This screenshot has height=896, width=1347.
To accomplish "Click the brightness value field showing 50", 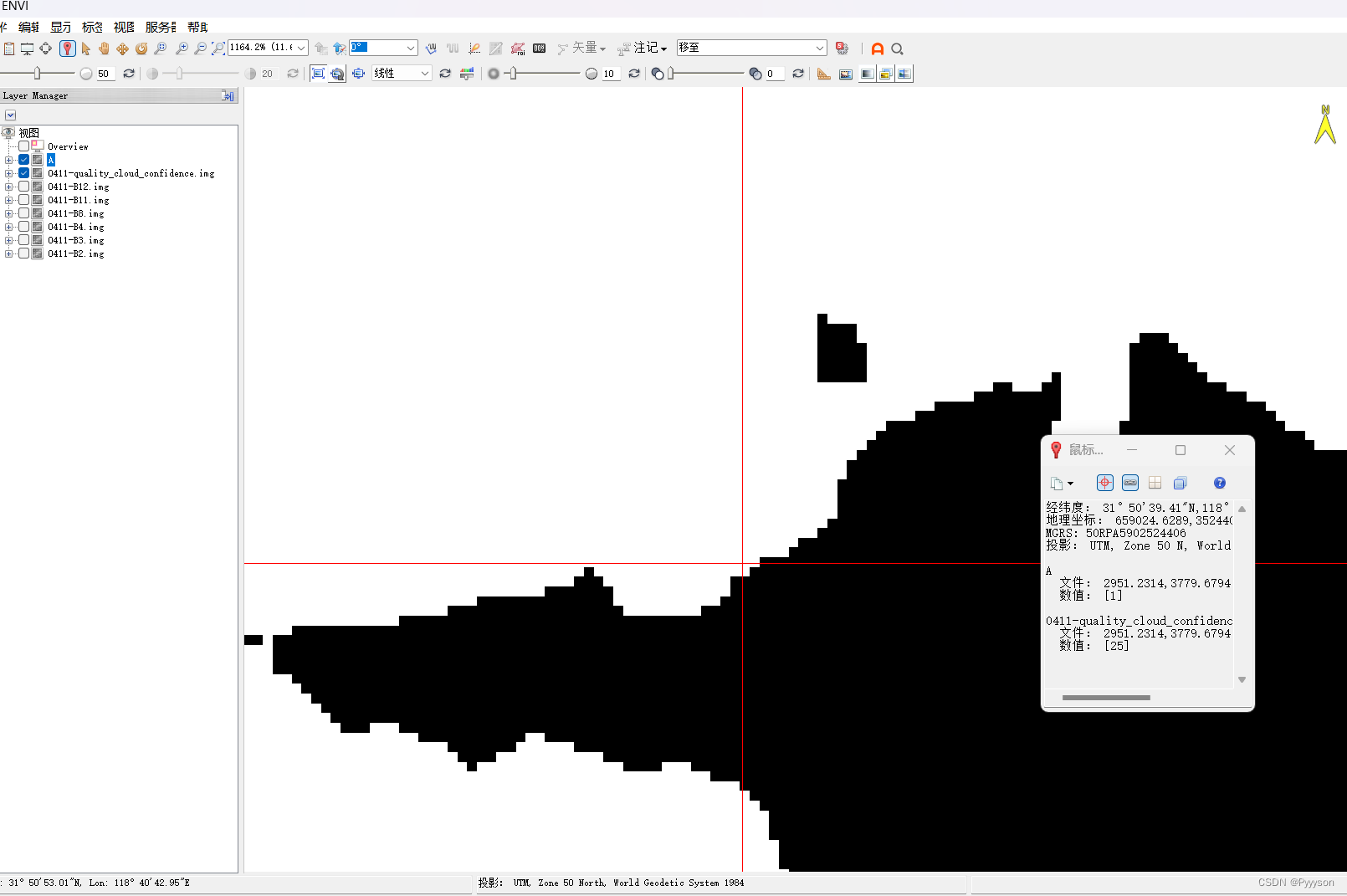I will (x=106, y=74).
